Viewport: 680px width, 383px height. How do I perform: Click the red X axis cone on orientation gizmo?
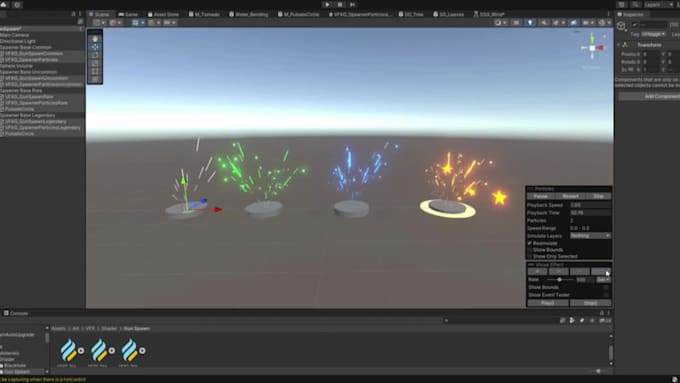600,48
